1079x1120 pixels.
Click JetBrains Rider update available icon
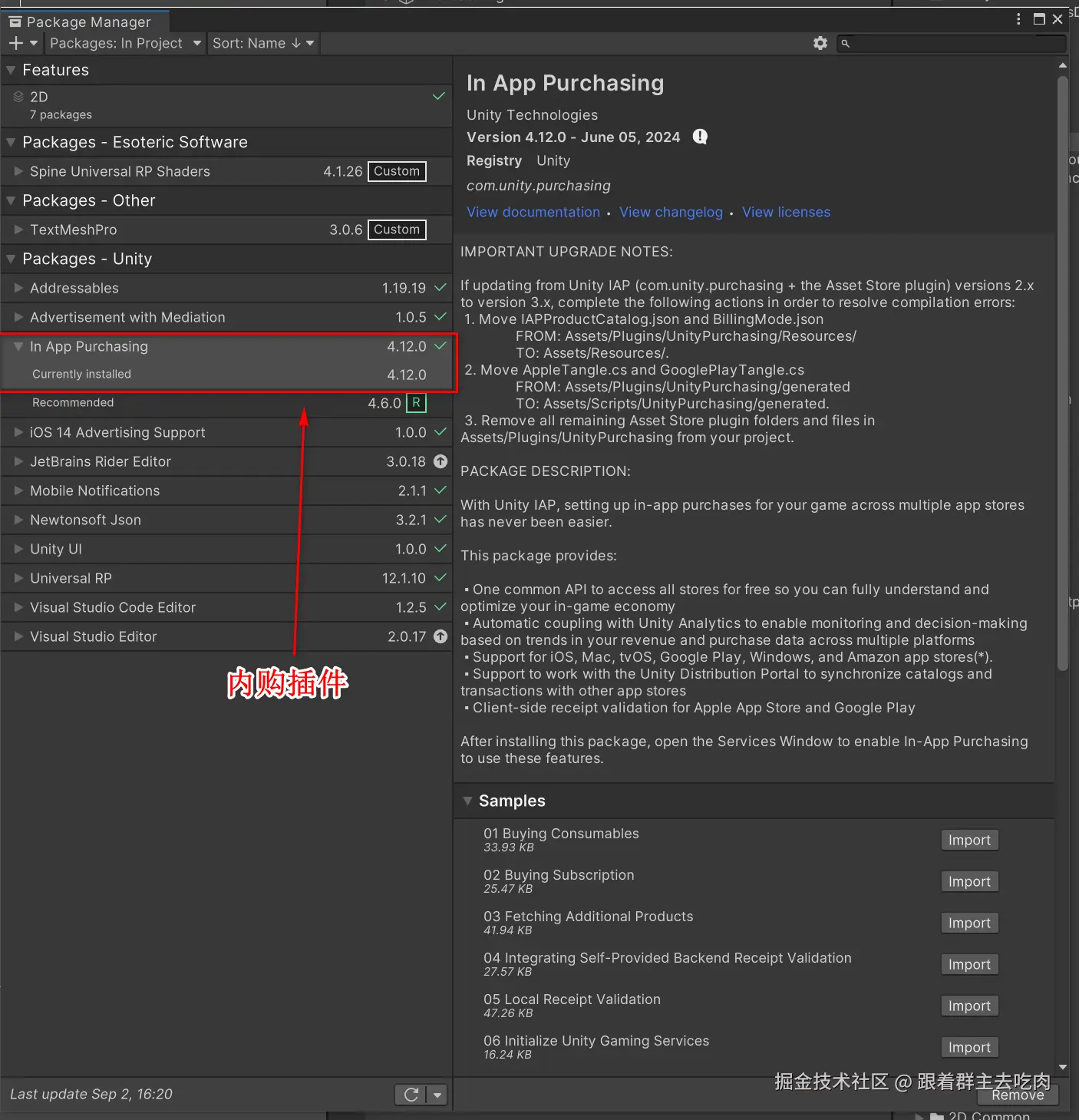pos(441,461)
